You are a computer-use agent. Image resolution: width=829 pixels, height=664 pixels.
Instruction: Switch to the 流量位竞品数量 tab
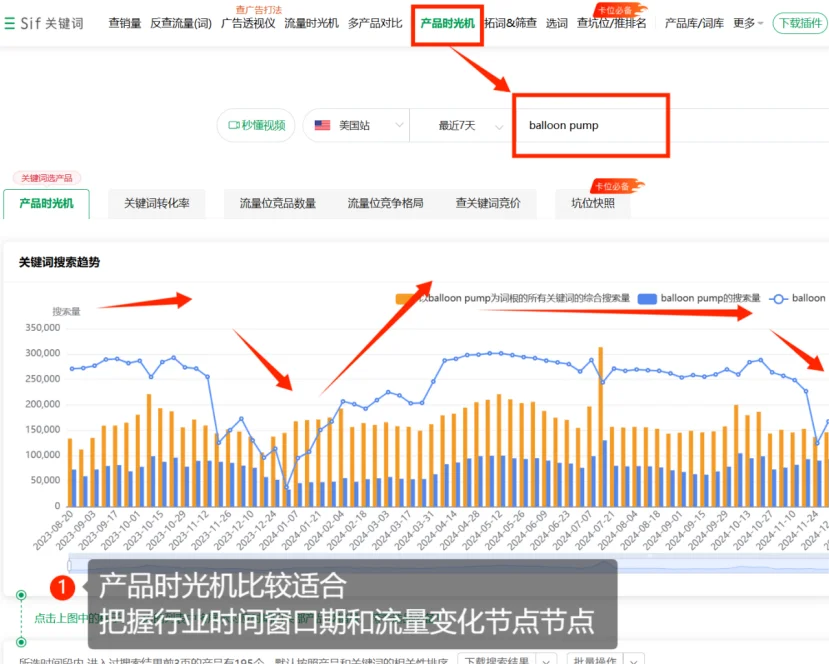pos(278,204)
